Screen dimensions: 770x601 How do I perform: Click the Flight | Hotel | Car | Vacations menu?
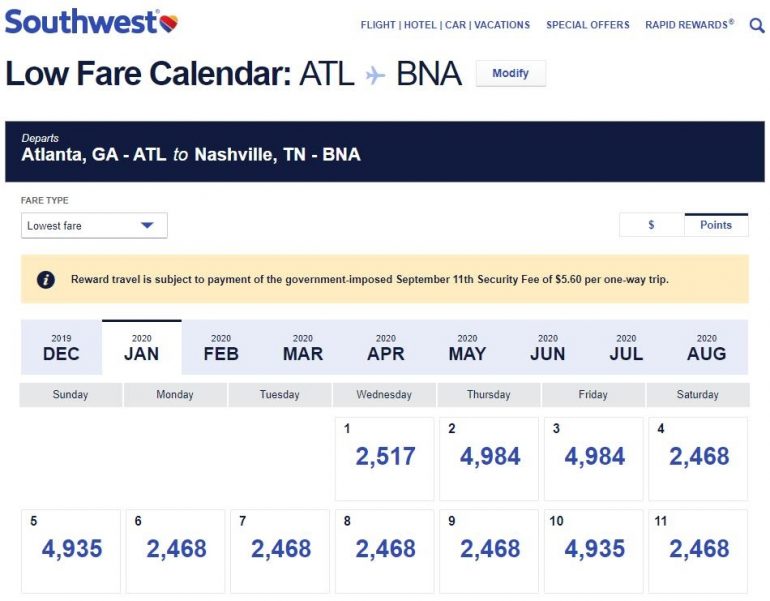click(x=445, y=25)
